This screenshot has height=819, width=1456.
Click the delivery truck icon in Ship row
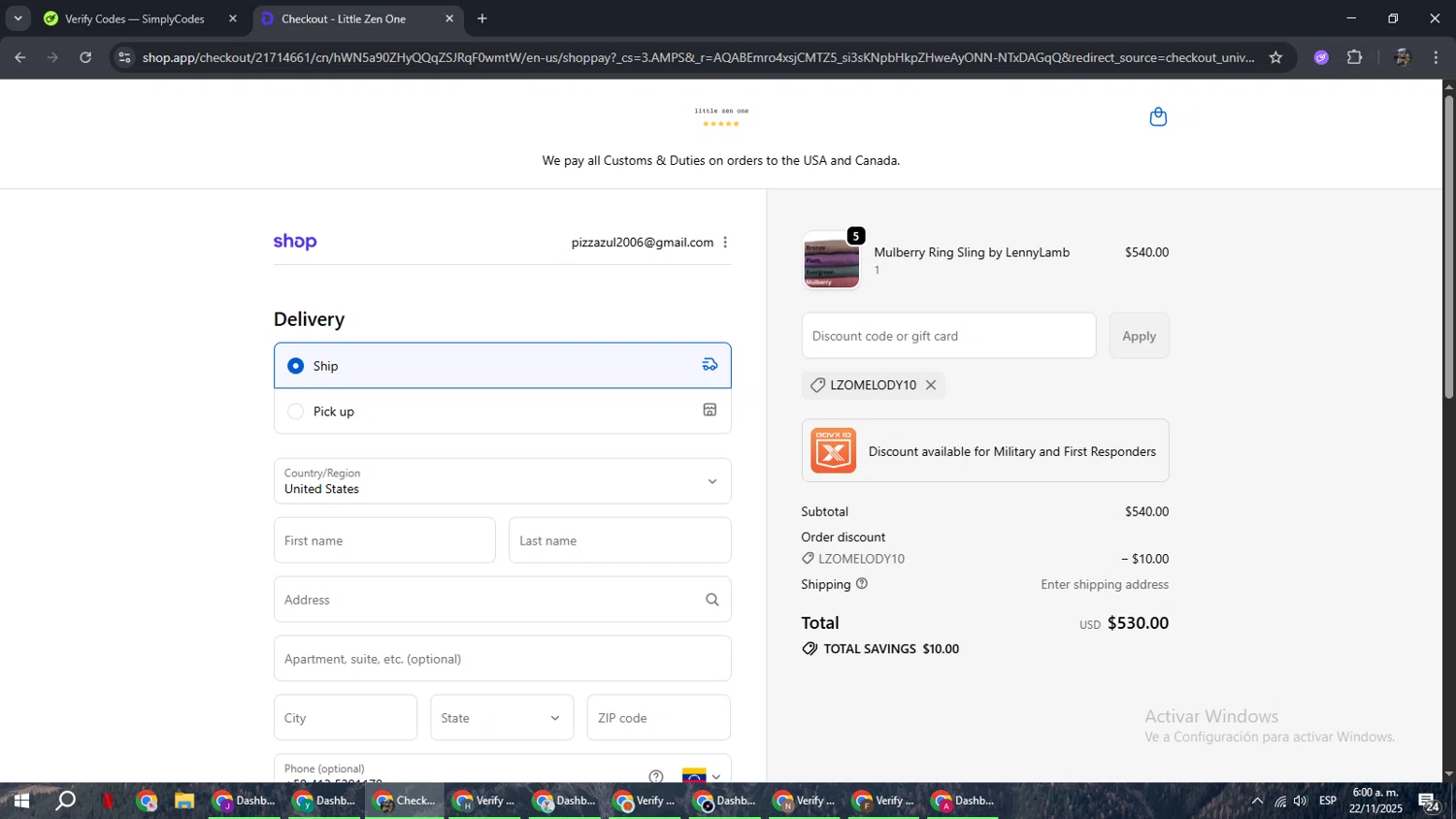[710, 365]
